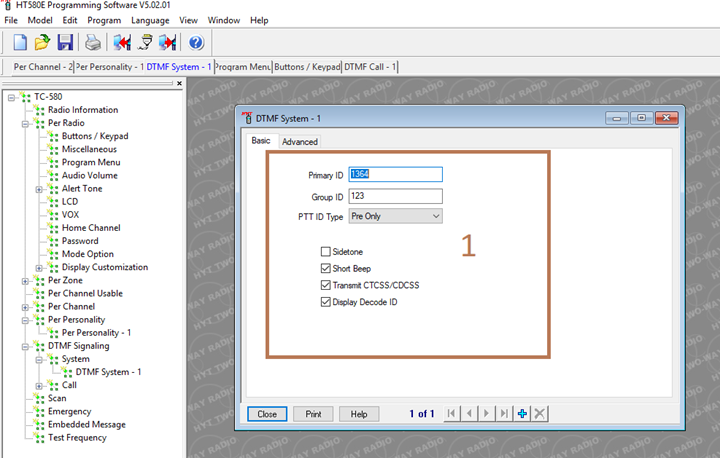Select Scan in tree
This screenshot has width=720, height=458.
pyautogui.click(x=57, y=398)
